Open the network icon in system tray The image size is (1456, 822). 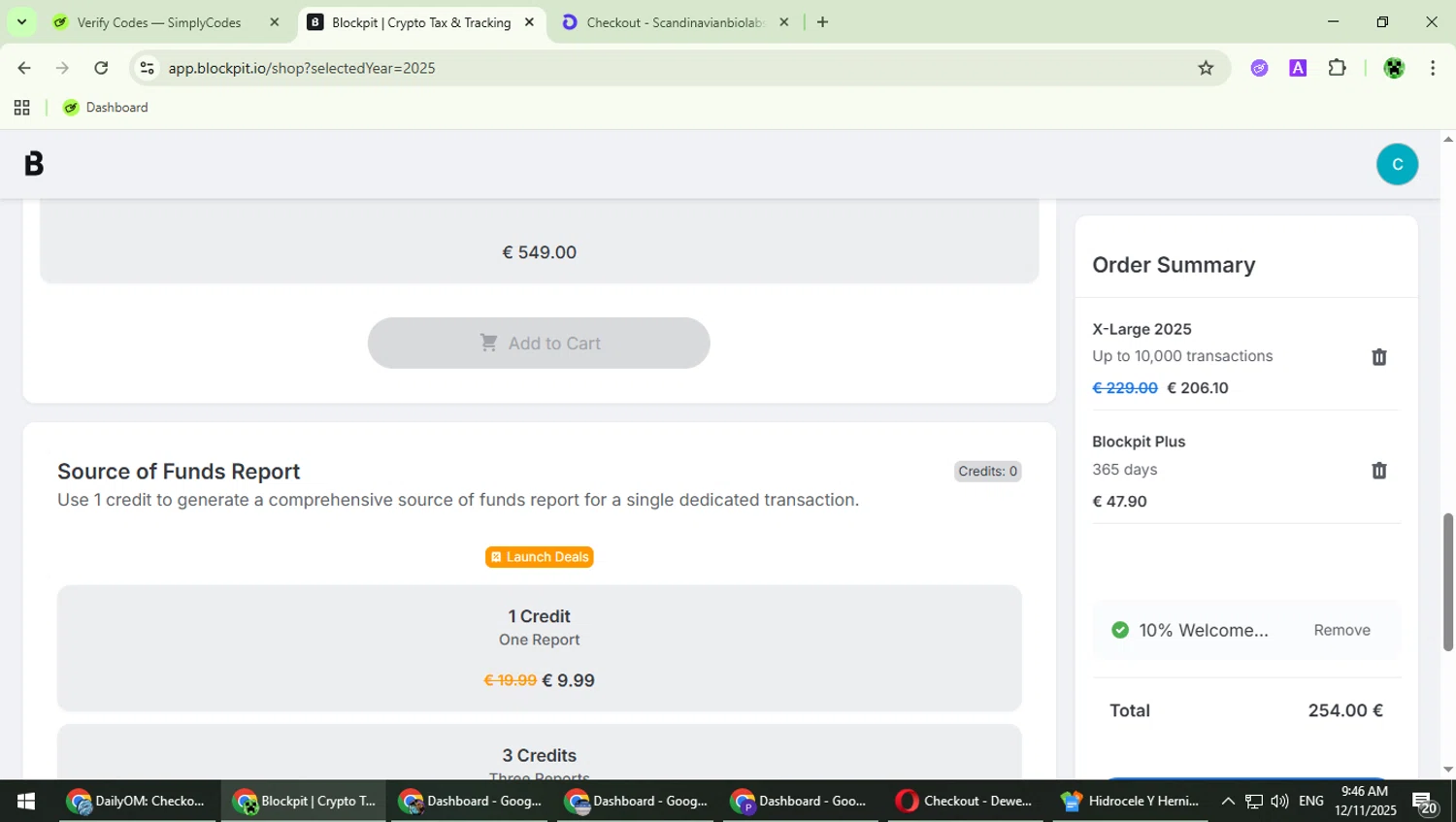click(x=1254, y=801)
